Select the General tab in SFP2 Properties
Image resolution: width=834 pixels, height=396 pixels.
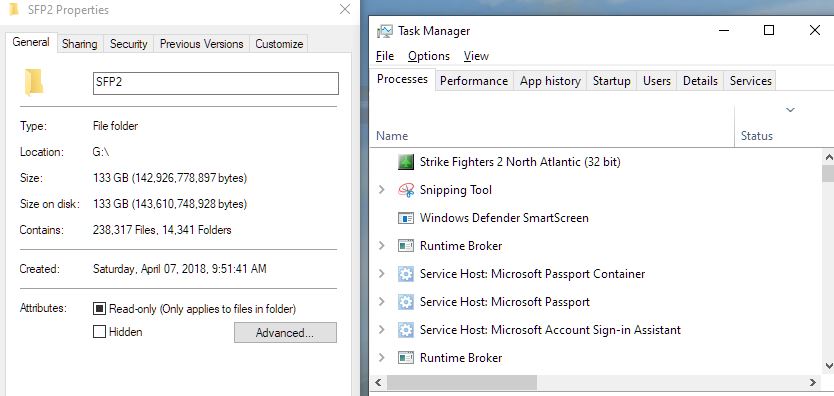click(31, 42)
